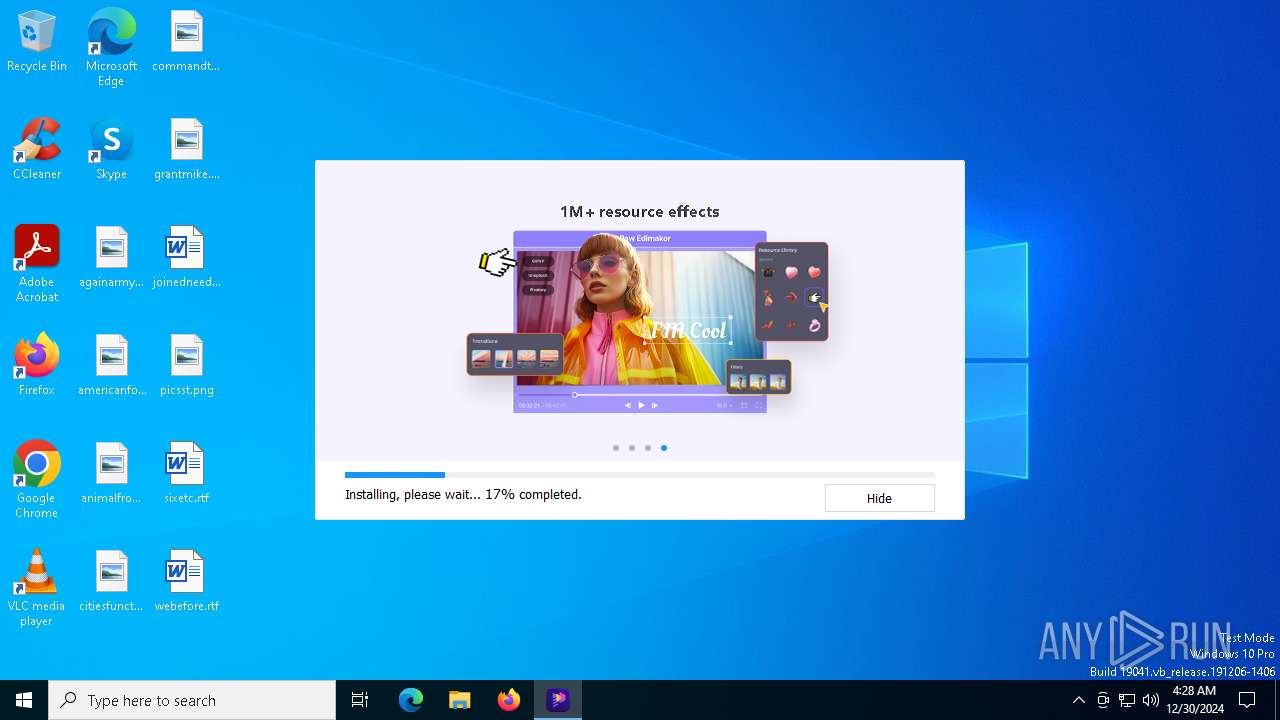
Task: Click the "1M+ resource effects" heading
Action: click(x=640, y=212)
